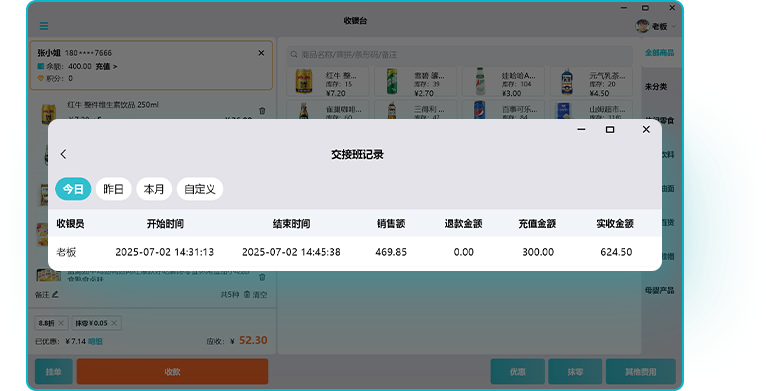This screenshot has height=391, width=766.
Task: Open the 明细 discount details link
Action: click(x=95, y=341)
